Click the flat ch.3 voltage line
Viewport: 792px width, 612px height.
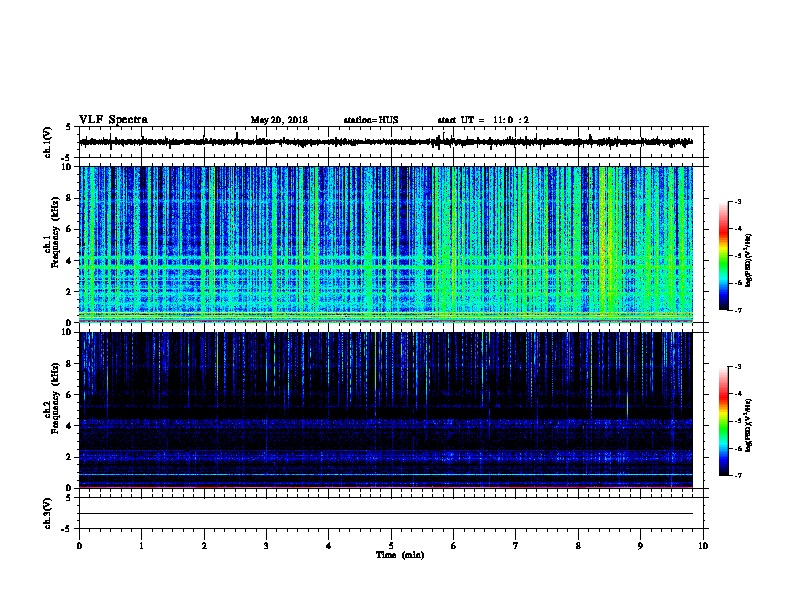pyautogui.click(x=386, y=514)
